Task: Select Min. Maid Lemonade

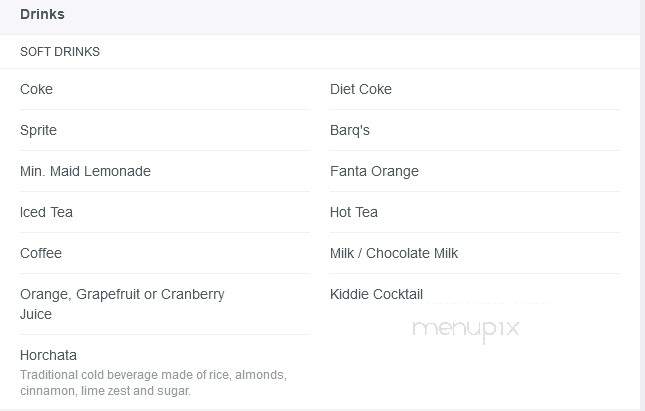Action: point(86,171)
